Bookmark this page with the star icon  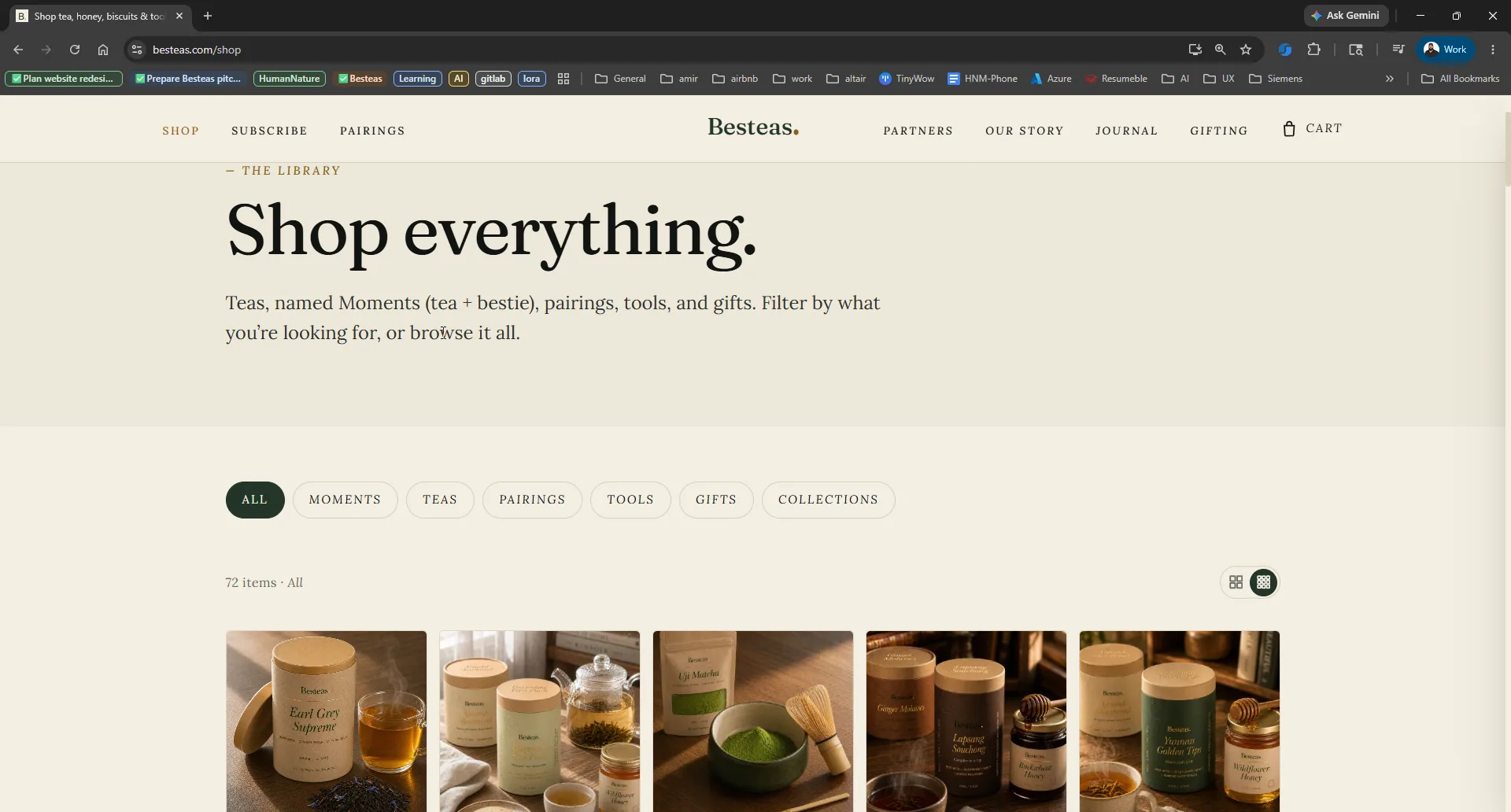coord(1246,50)
